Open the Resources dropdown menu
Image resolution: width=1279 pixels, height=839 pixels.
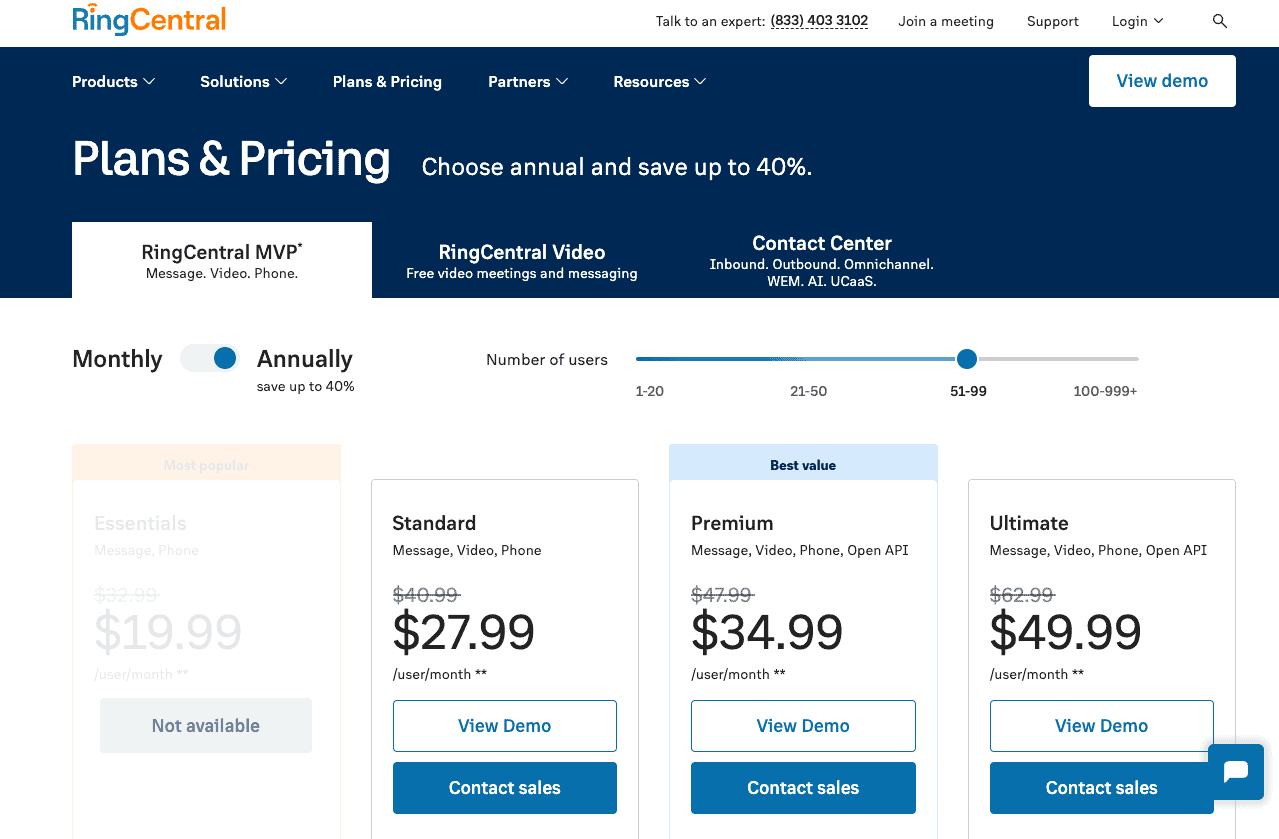659,82
